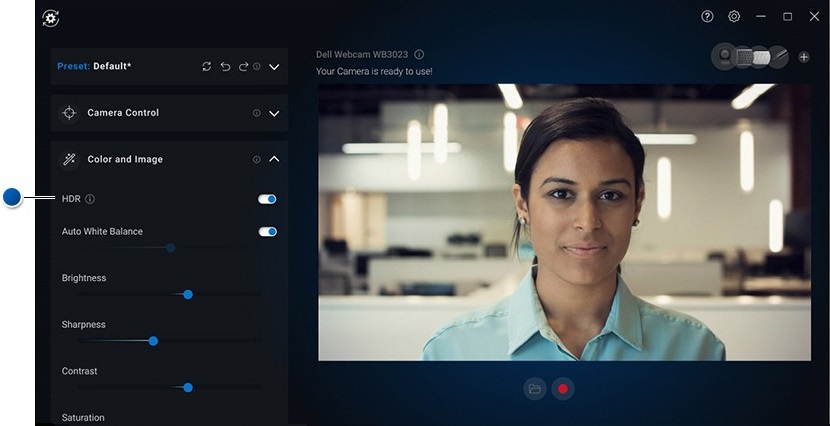
Task: Open the media folder below the preview
Action: (535, 389)
